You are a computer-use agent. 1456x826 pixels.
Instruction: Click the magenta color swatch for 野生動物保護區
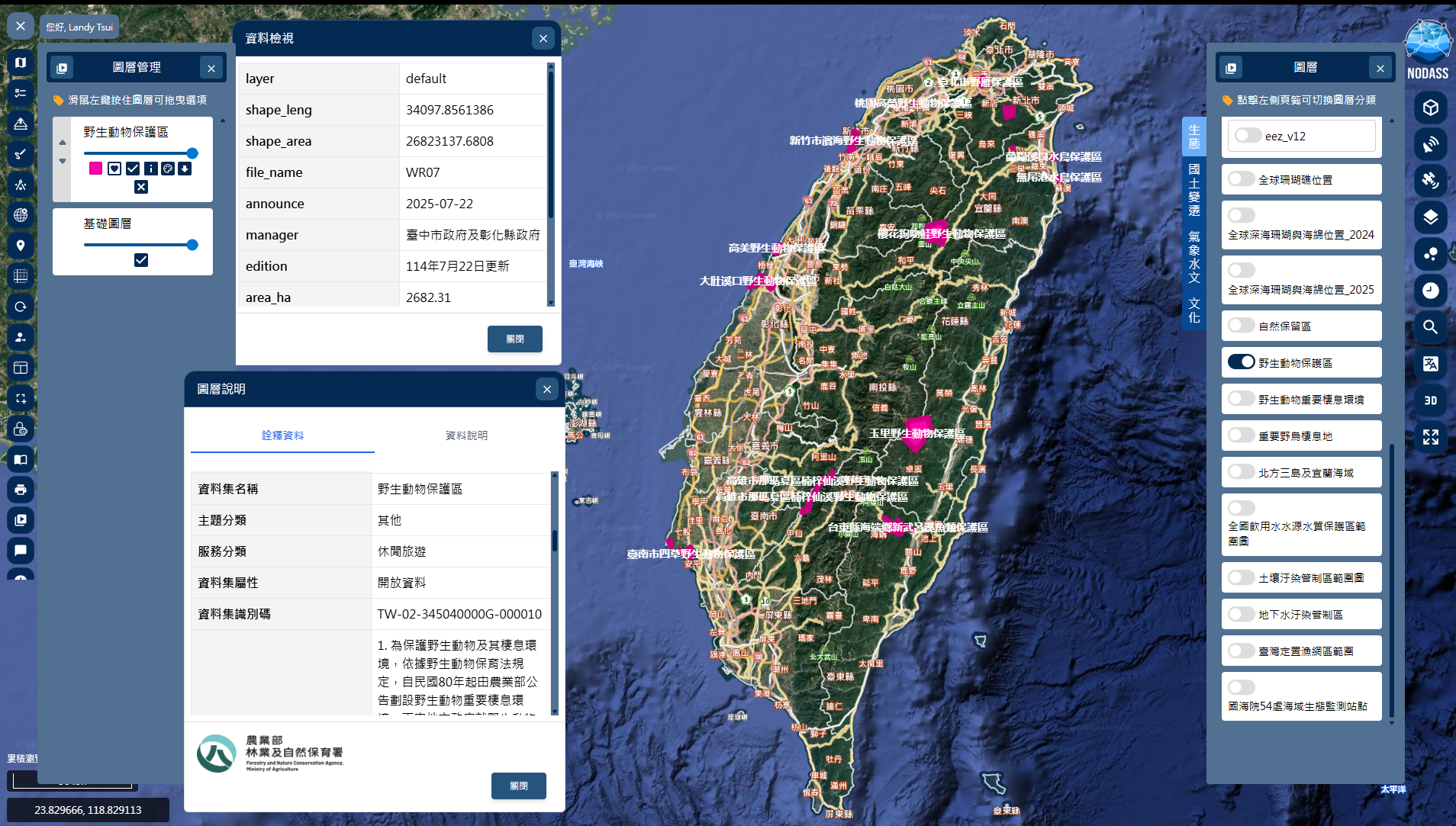pyautogui.click(x=95, y=169)
